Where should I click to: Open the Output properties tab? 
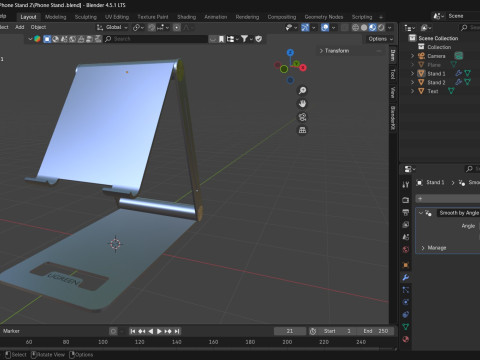point(406,212)
